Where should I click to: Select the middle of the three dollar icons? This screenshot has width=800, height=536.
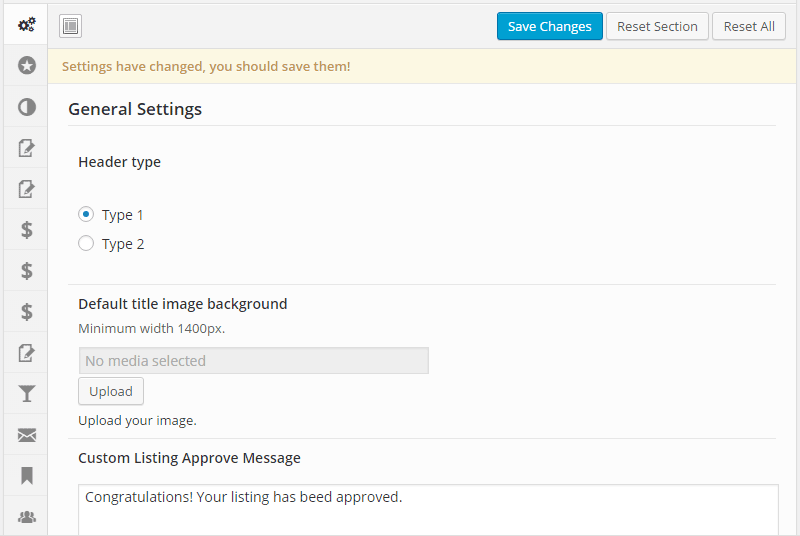[26, 271]
